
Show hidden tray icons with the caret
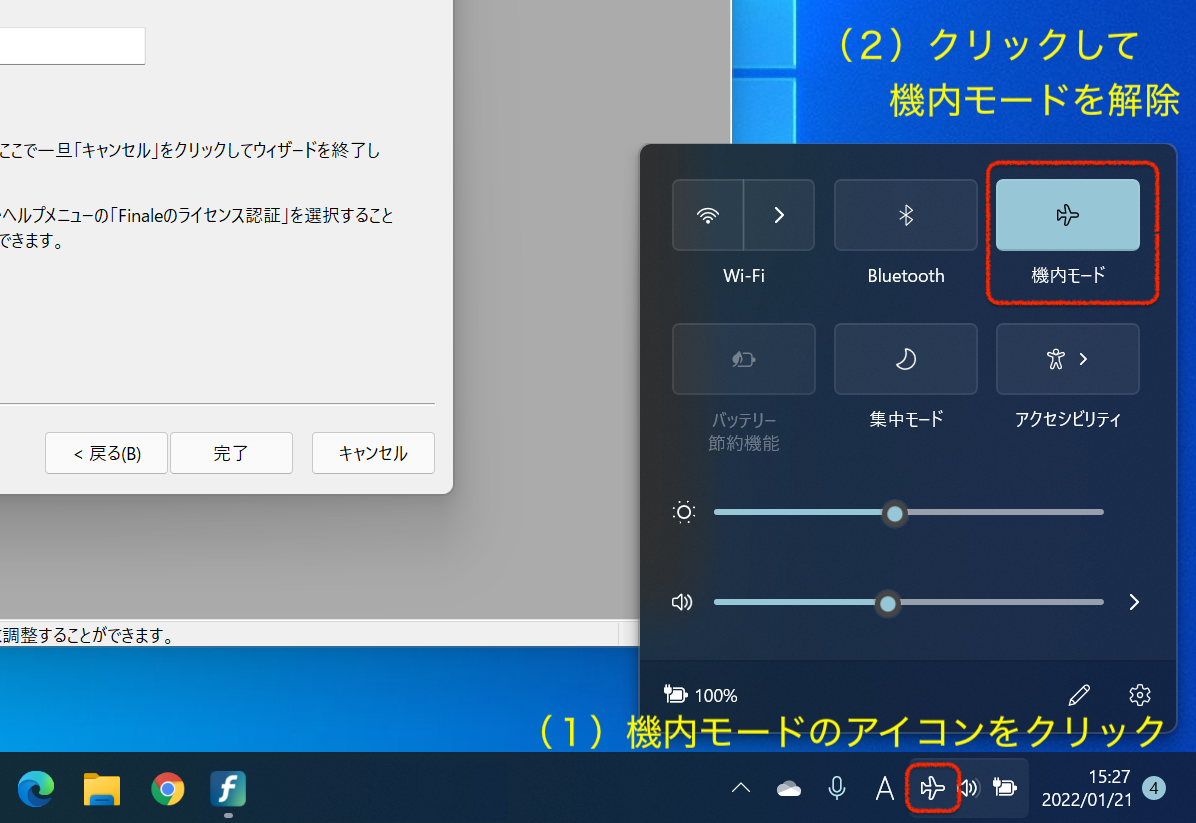tap(741, 788)
